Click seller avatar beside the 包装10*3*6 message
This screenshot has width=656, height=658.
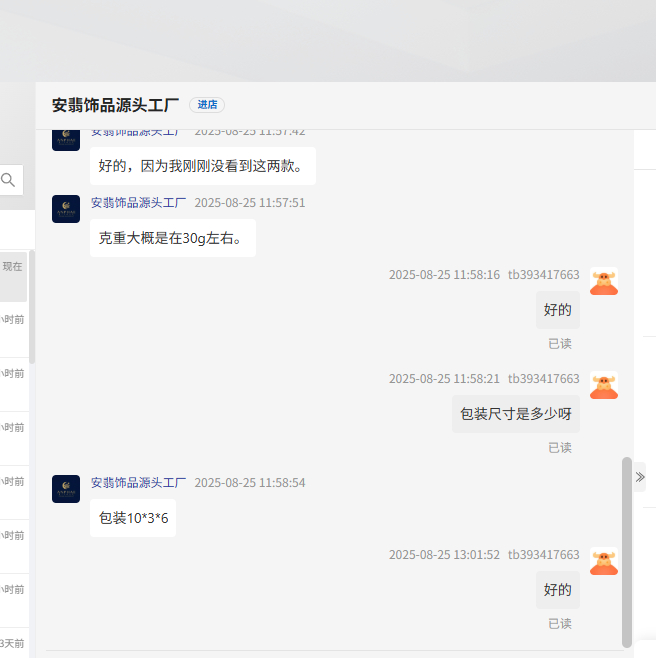[x=66, y=489]
